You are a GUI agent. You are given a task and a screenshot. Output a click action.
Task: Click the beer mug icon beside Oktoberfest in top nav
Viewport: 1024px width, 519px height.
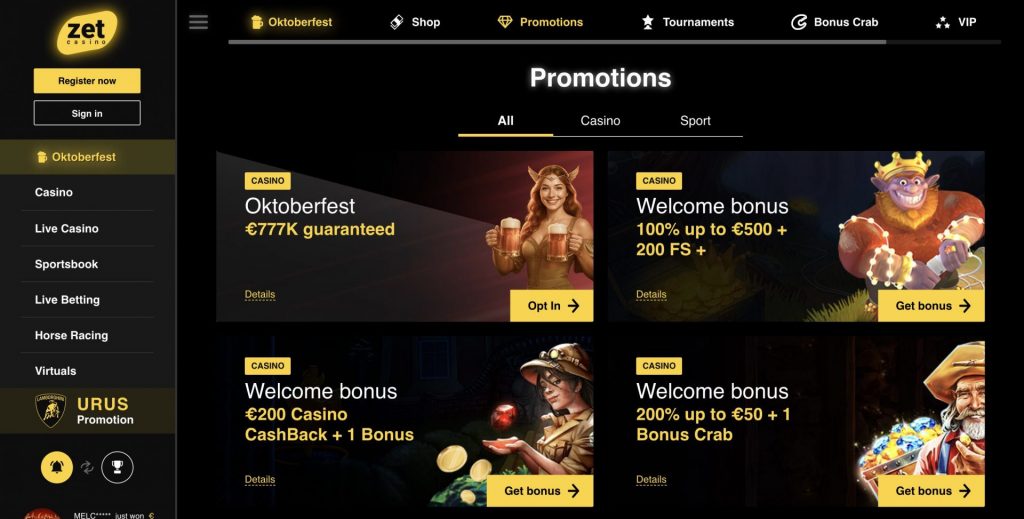coord(257,22)
